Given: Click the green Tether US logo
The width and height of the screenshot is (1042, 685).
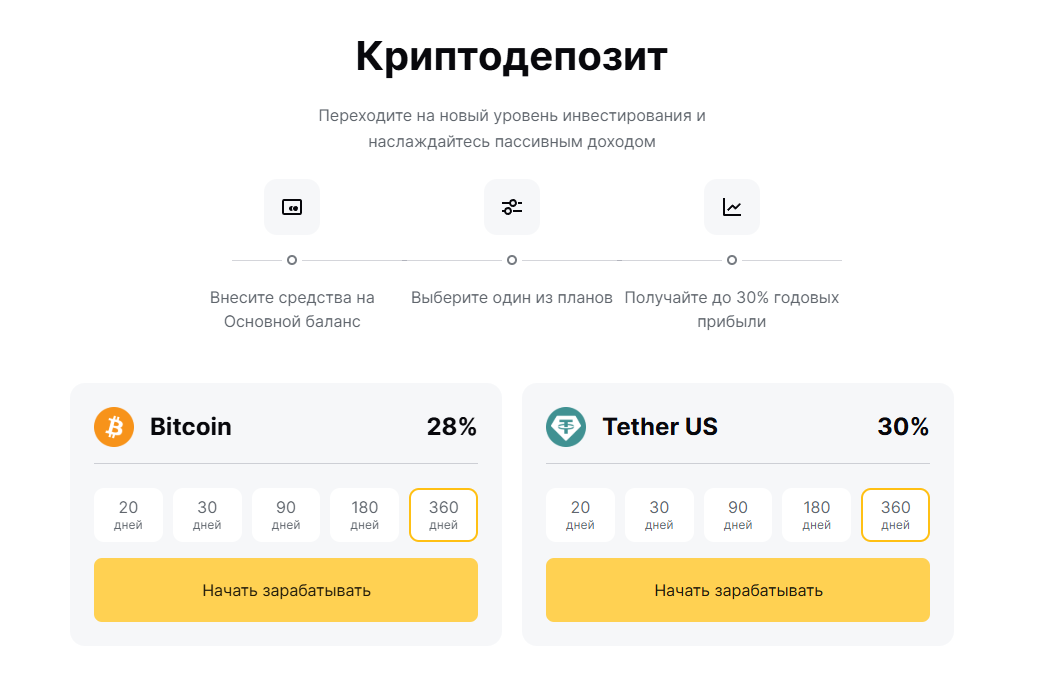Looking at the screenshot, I should 566,427.
